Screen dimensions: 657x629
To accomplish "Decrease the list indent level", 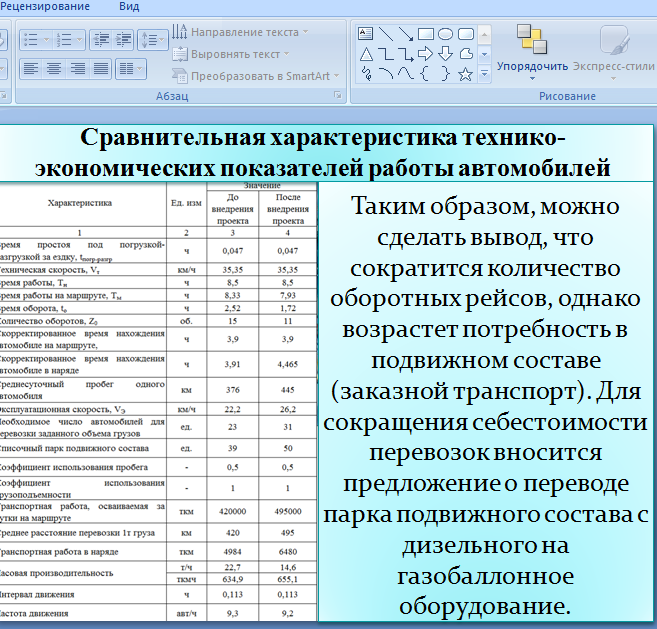I will (x=101, y=40).
